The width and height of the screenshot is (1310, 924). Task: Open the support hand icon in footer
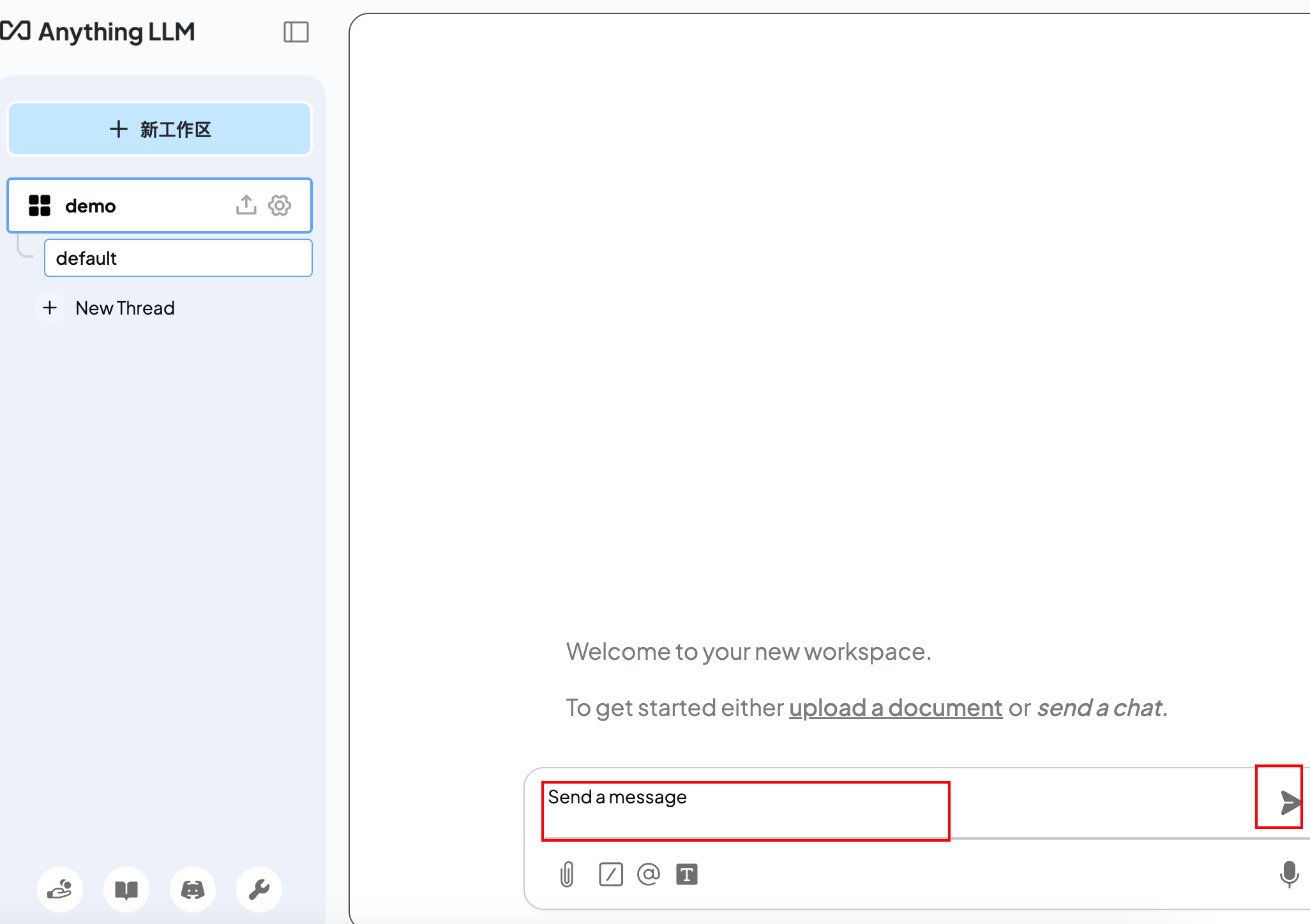click(60, 889)
